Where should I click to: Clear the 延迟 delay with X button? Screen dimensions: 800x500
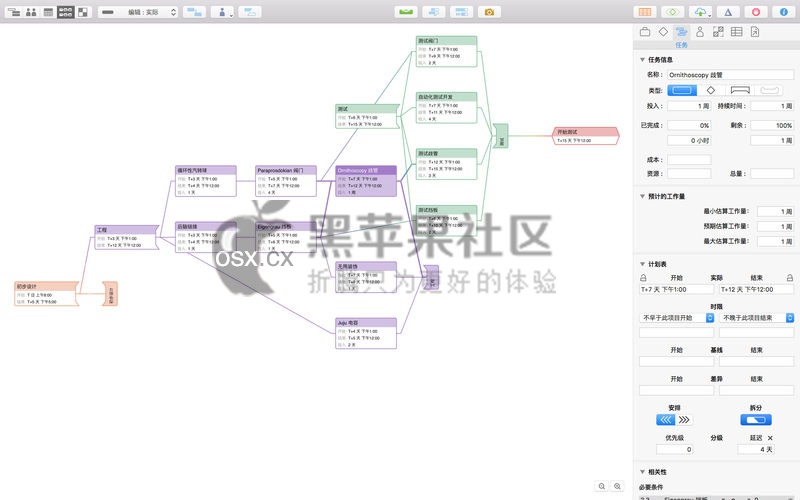[x=770, y=438]
